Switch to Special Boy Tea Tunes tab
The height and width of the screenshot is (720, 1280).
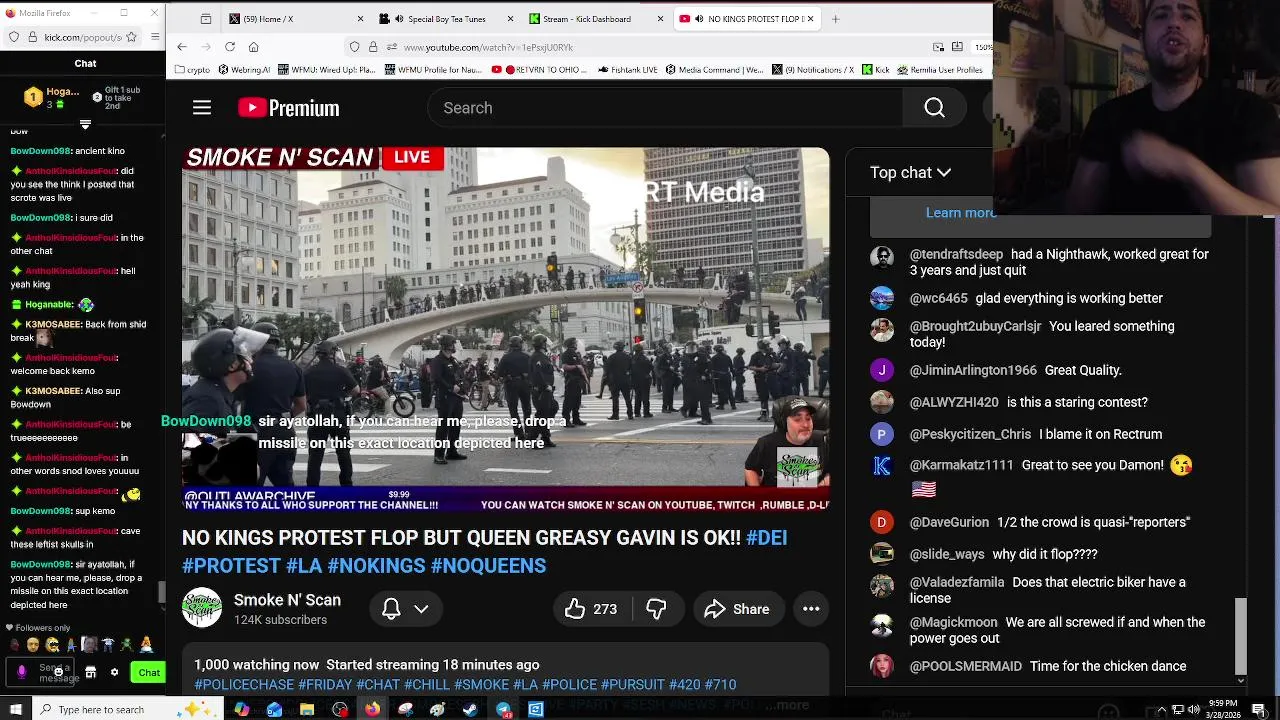[447, 19]
